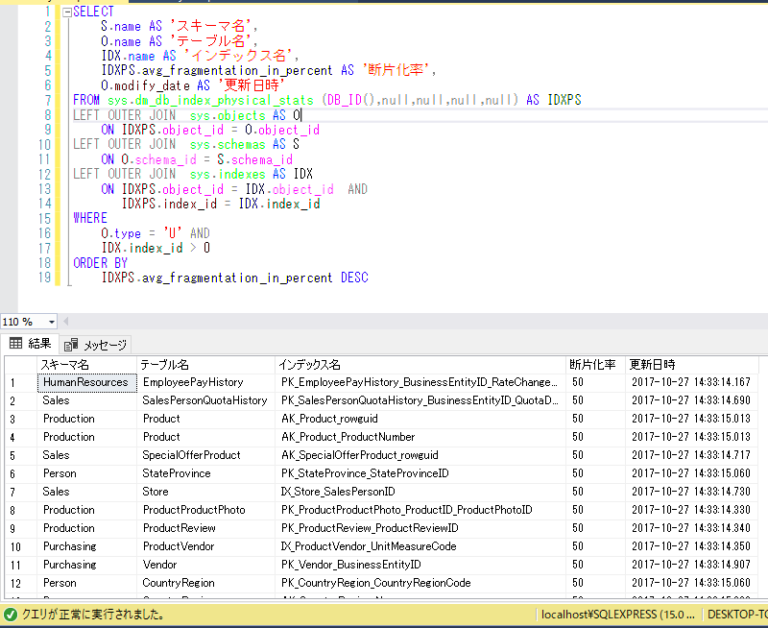Open the 110 % zoom dropdown
Screen dimensions: 768x628
tap(50, 322)
